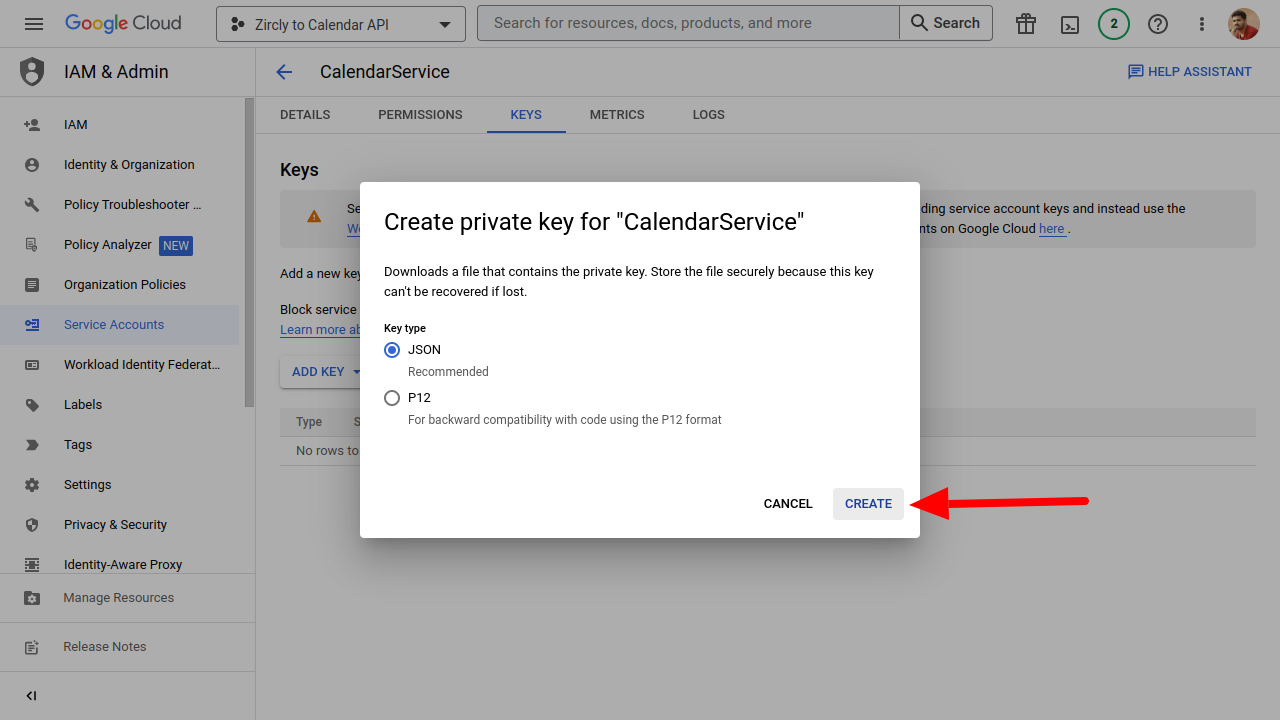Select the P12 key type option
The height and width of the screenshot is (720, 1280).
click(392, 398)
